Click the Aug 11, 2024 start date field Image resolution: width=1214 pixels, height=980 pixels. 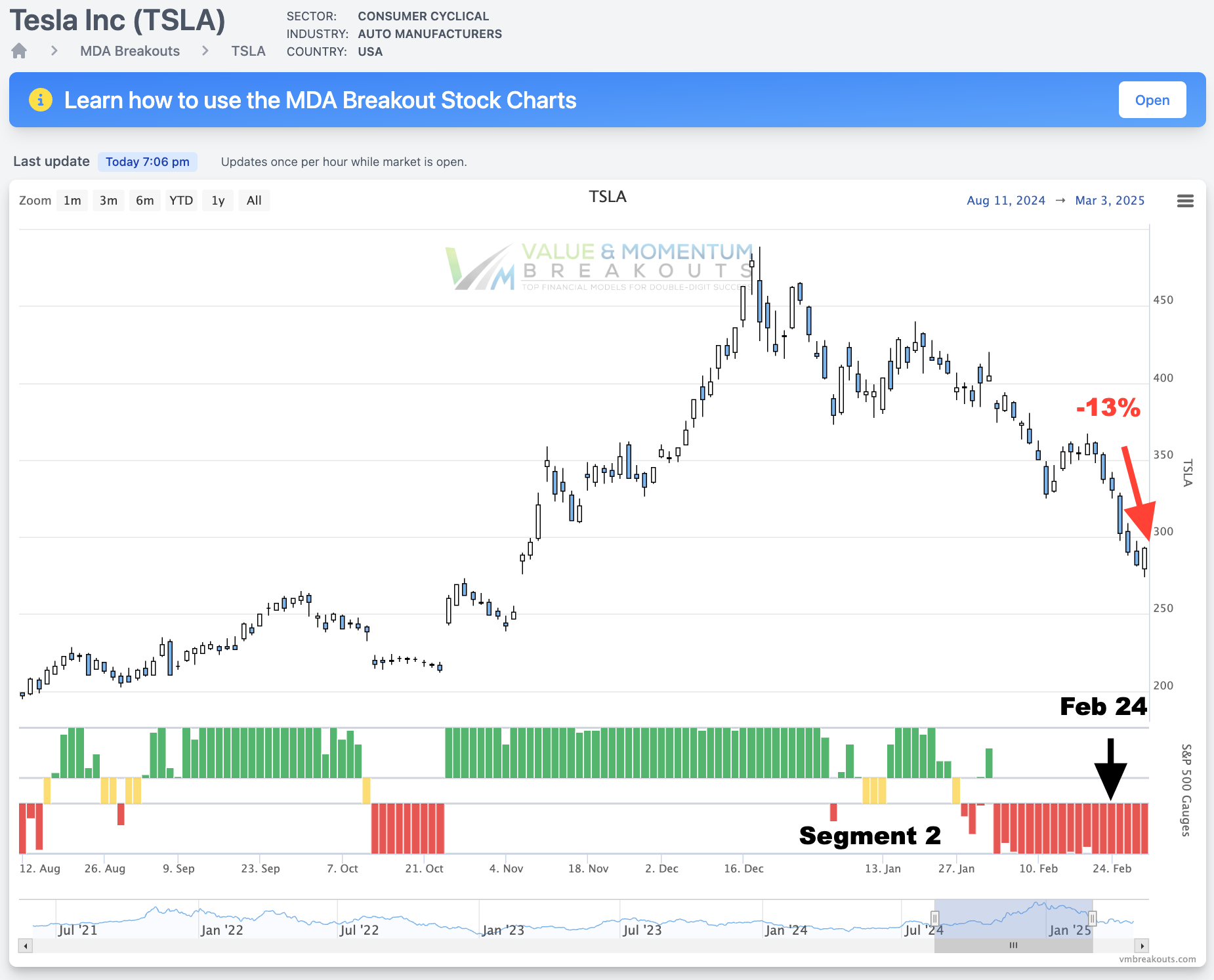[1006, 201]
